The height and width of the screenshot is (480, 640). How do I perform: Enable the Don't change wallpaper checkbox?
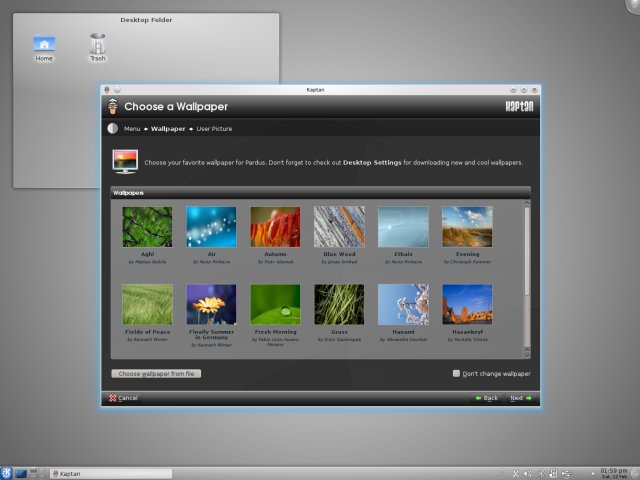(x=457, y=374)
